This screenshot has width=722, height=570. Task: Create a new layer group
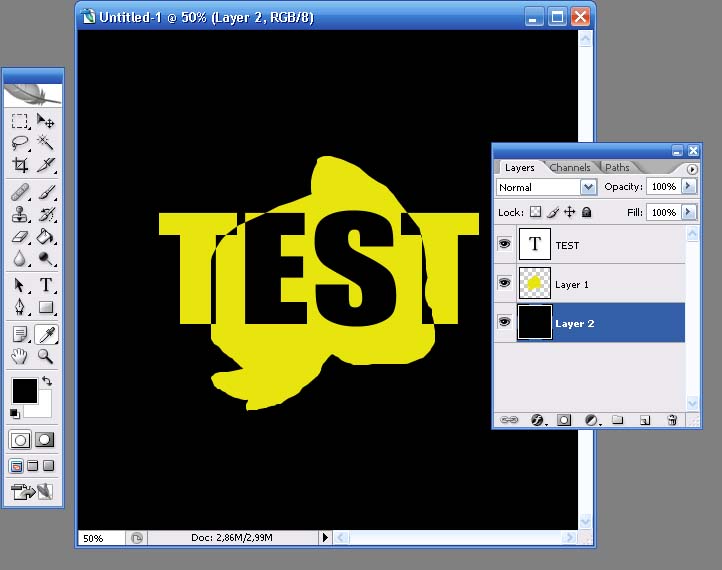coord(617,419)
